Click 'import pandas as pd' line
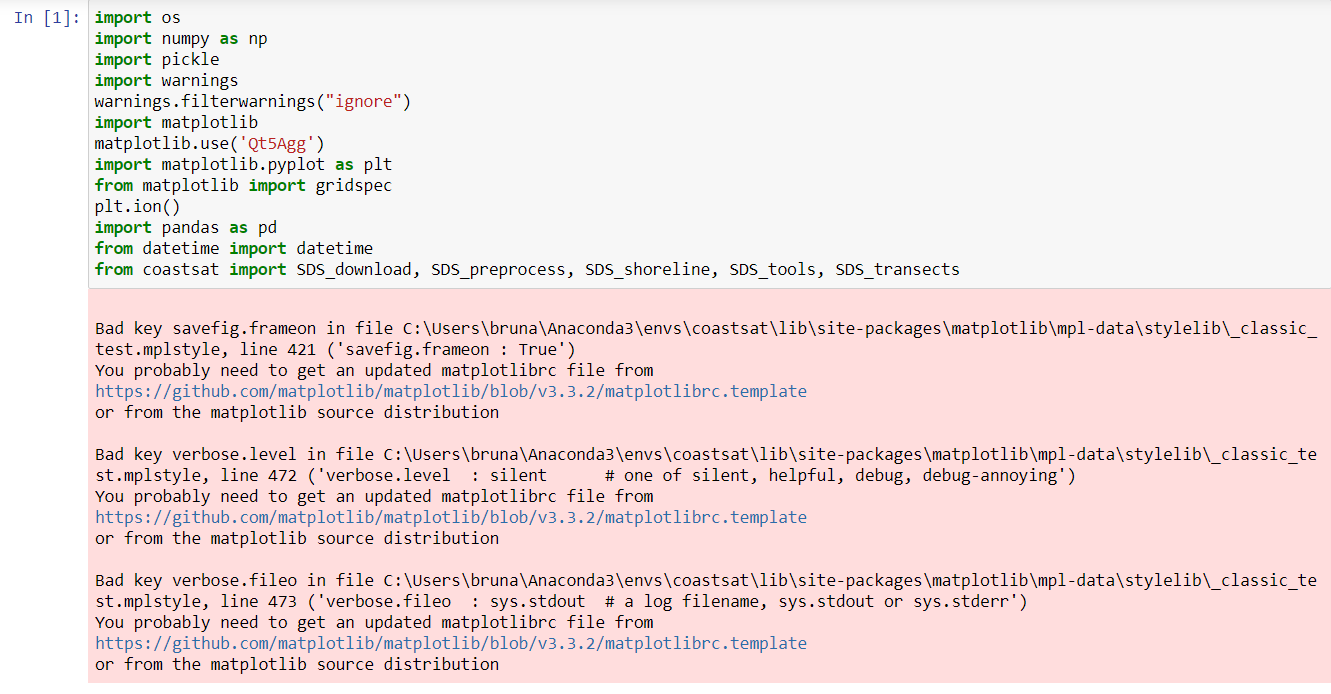 (x=186, y=228)
